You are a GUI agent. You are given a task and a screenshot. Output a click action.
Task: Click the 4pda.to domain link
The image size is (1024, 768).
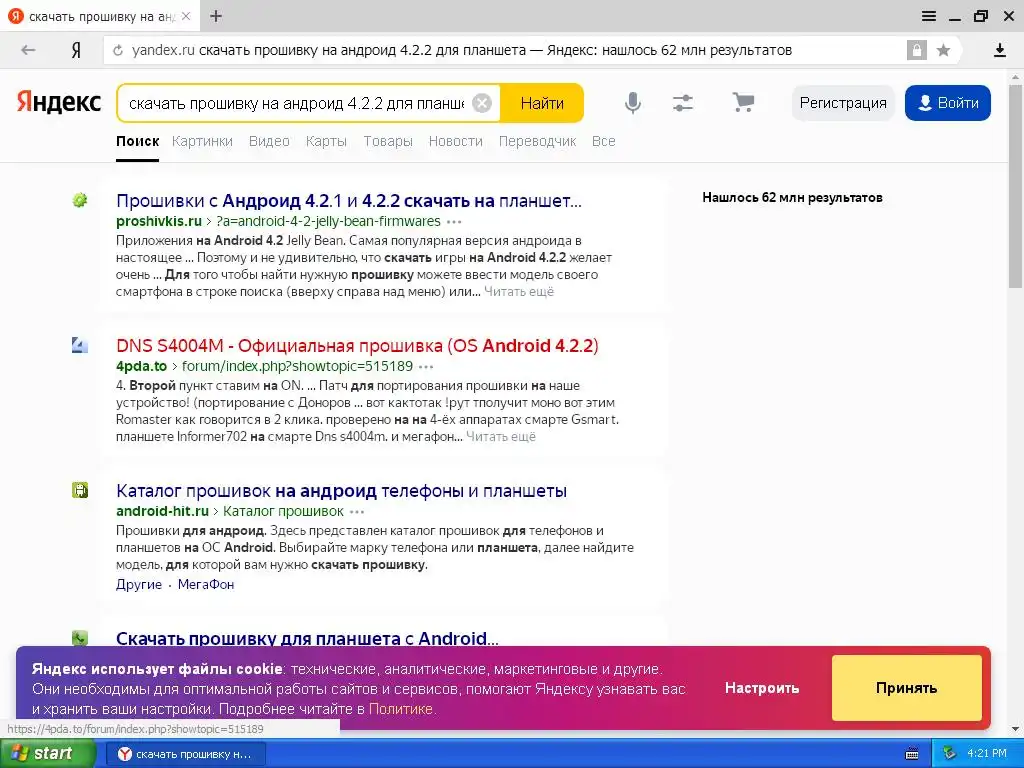coord(142,366)
